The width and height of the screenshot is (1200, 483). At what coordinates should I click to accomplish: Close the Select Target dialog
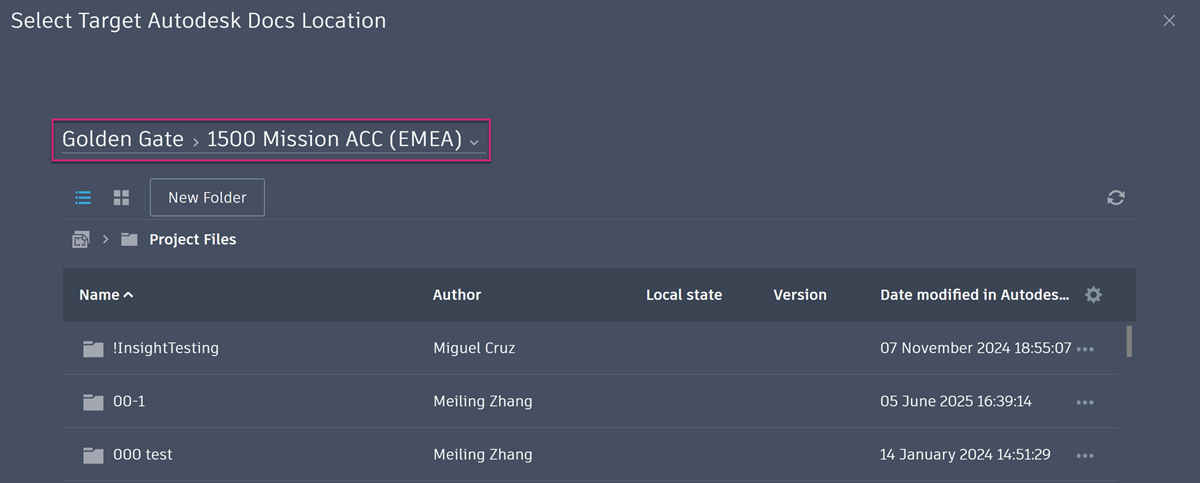[x=1169, y=21]
